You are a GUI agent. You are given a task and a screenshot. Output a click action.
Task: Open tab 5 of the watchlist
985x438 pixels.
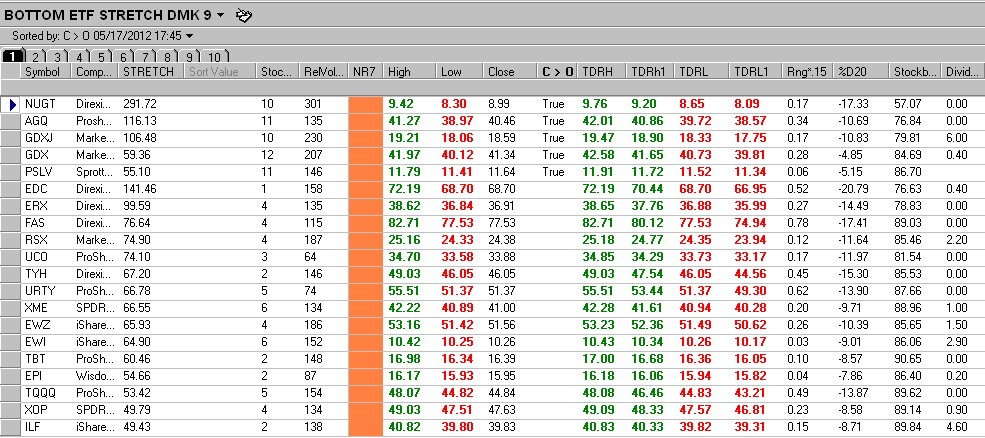click(x=101, y=56)
